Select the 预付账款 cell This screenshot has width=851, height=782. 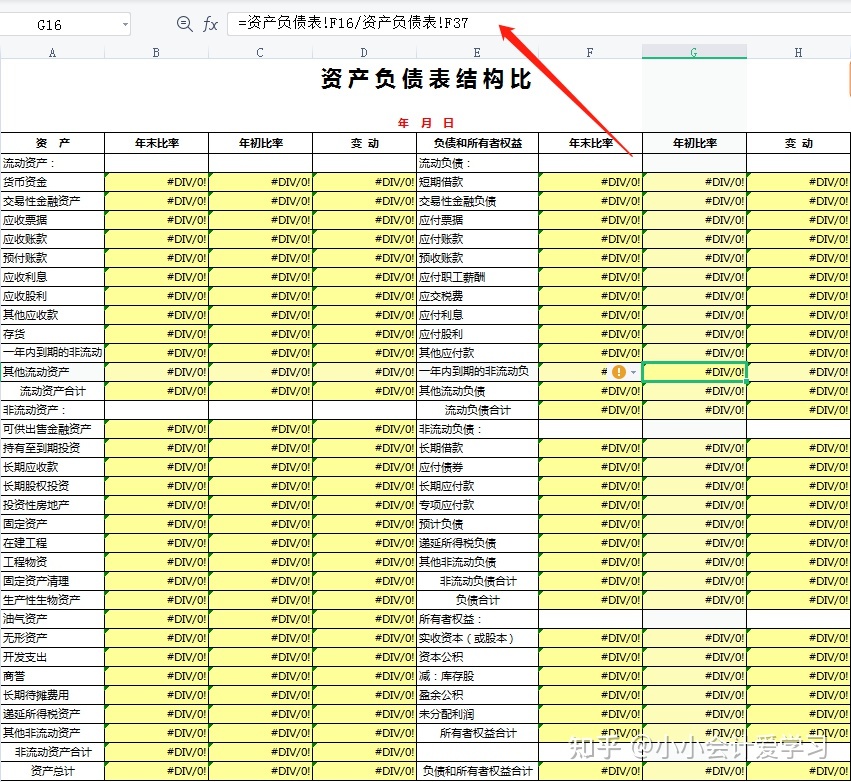pyautogui.click(x=52, y=258)
